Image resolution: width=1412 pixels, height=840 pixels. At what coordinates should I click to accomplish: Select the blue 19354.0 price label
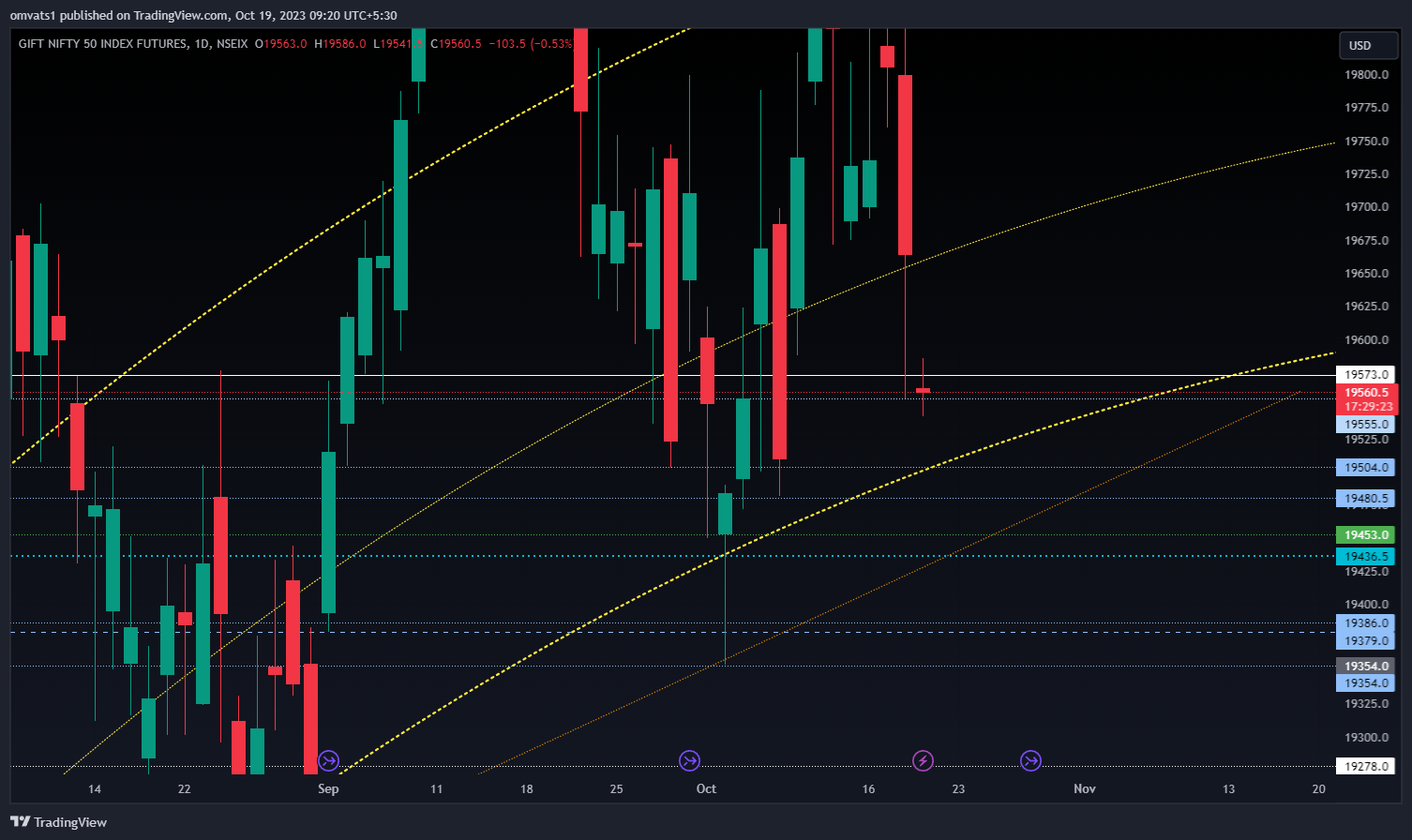[1365, 683]
